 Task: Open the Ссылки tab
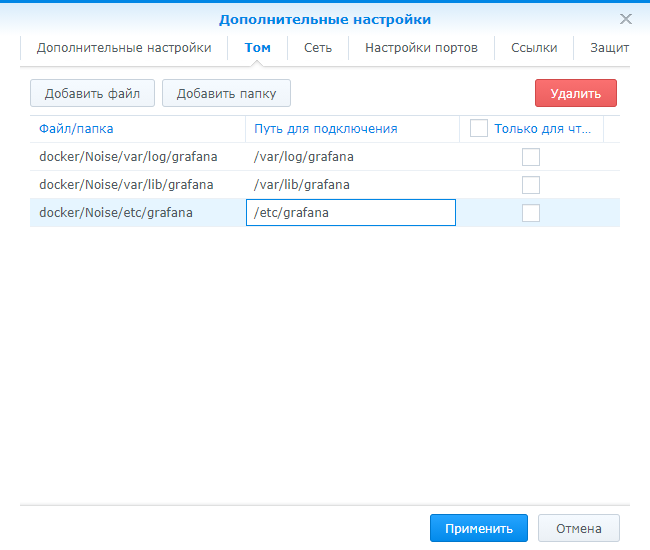pyautogui.click(x=534, y=47)
